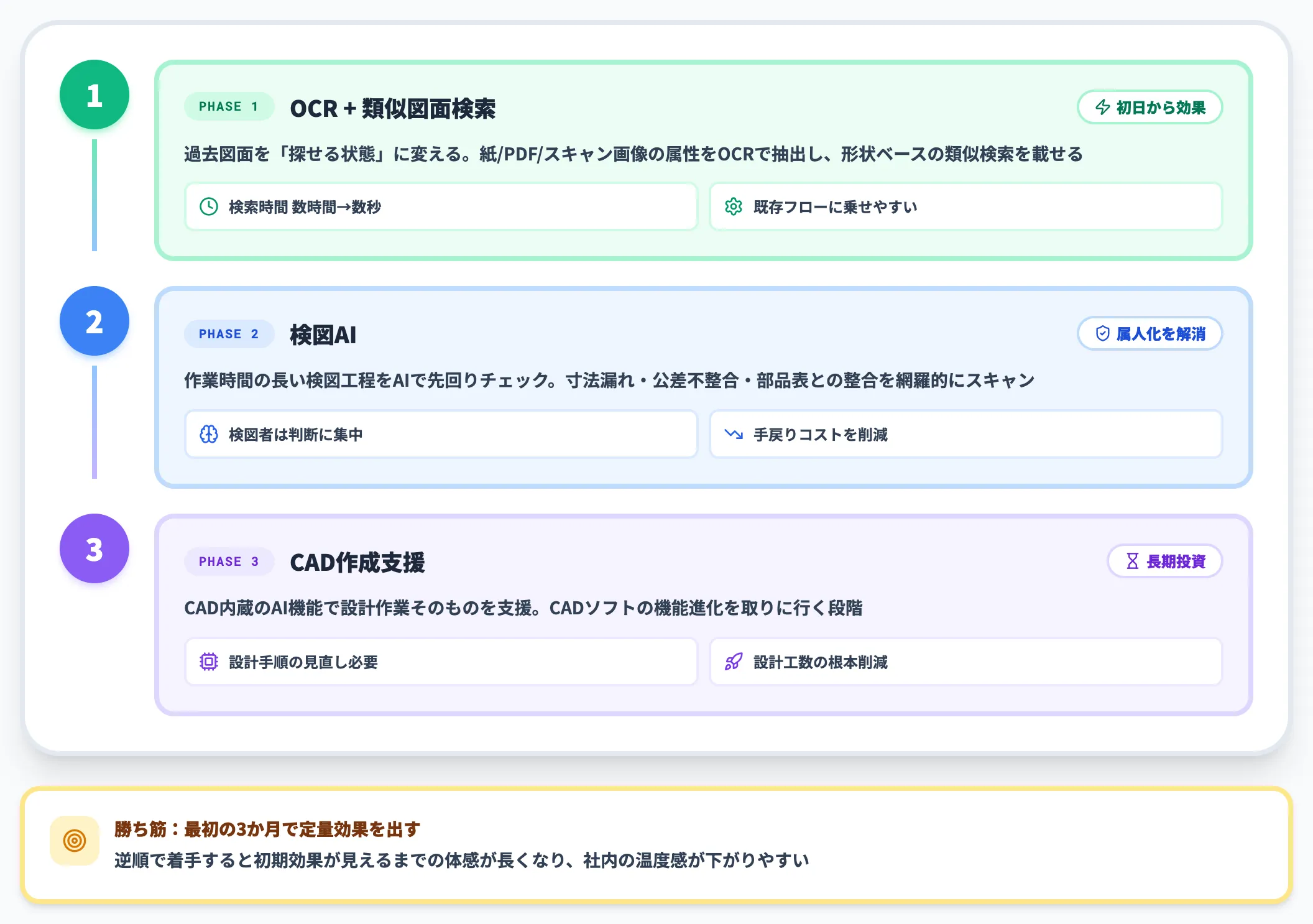
Task: Click the gear icon beside 既存フローに乗せやすい
Action: (734, 206)
